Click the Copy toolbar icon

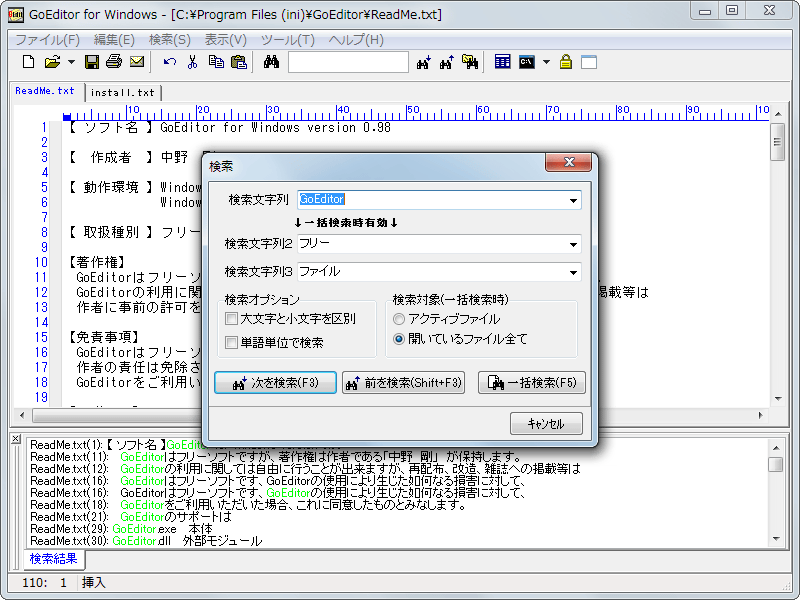pyautogui.click(x=216, y=62)
